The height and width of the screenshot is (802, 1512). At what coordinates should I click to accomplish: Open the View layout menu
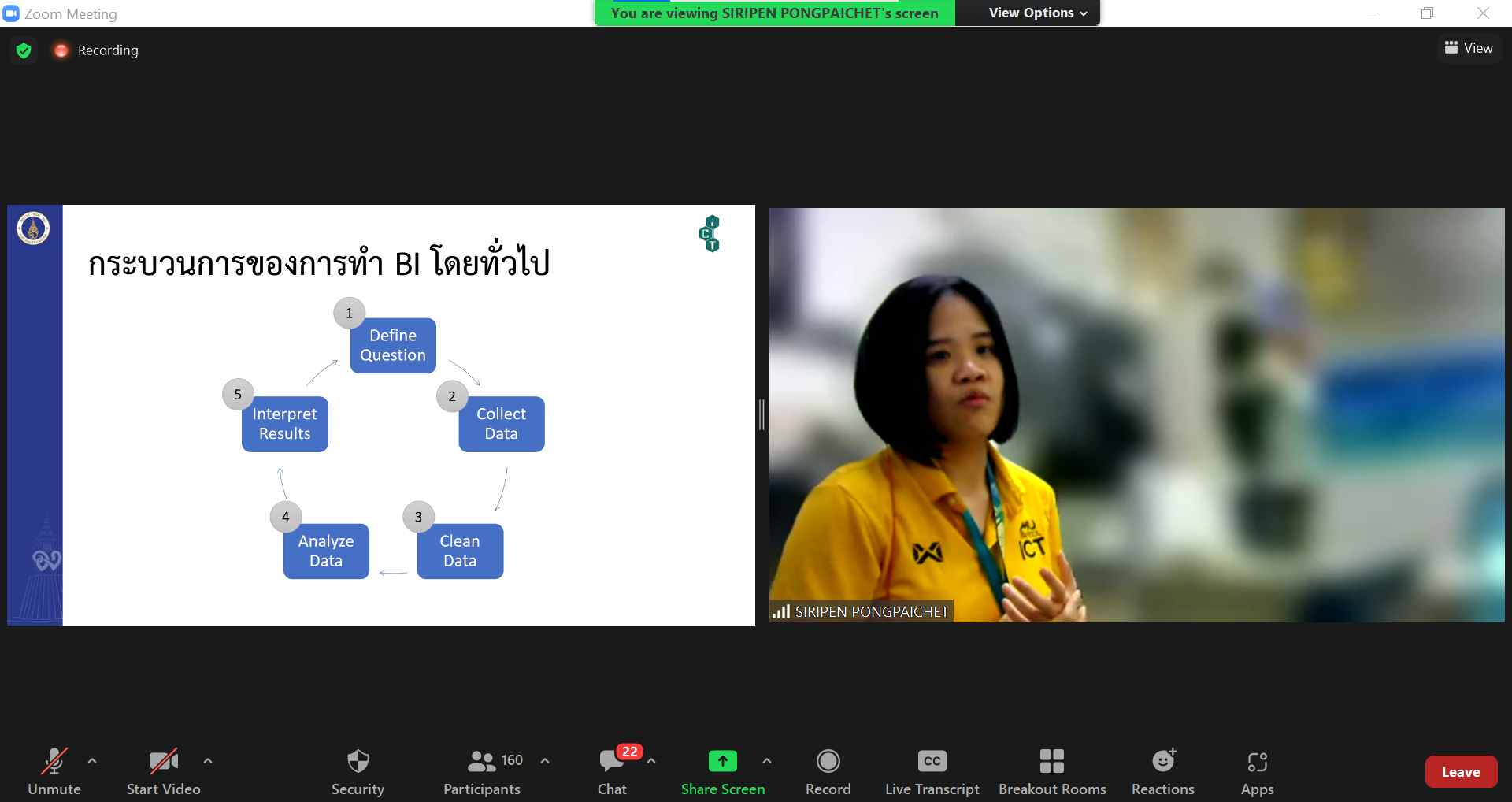pyautogui.click(x=1469, y=48)
